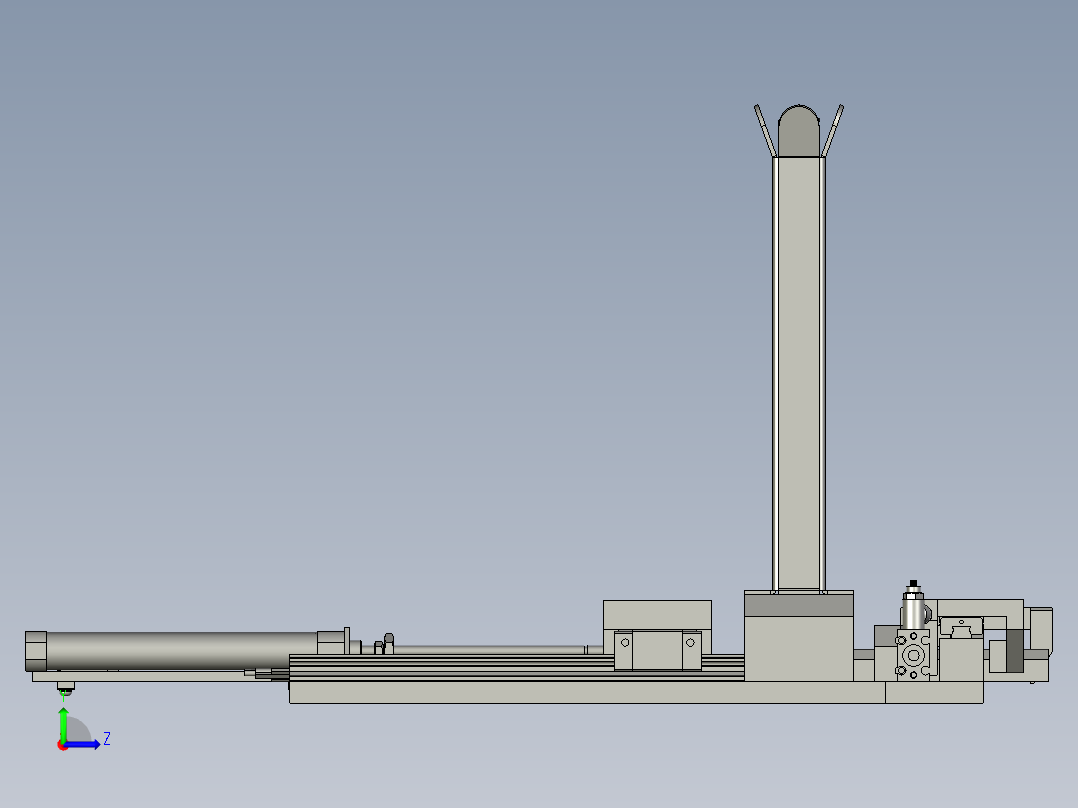Viewport: 1078px width, 808px height.
Task: Select the end cap of the cylinder at far left
Action: tap(36, 651)
